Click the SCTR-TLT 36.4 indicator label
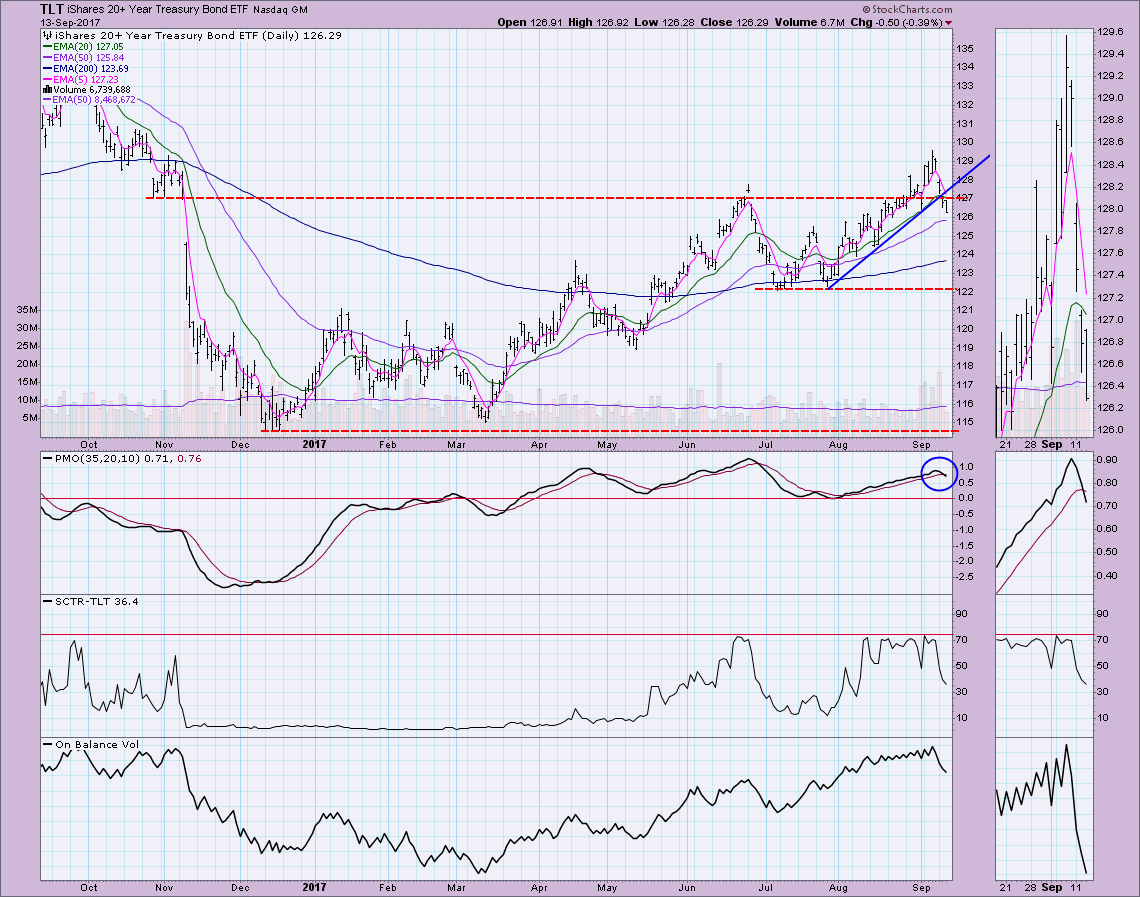The image size is (1140, 897). (x=80, y=600)
